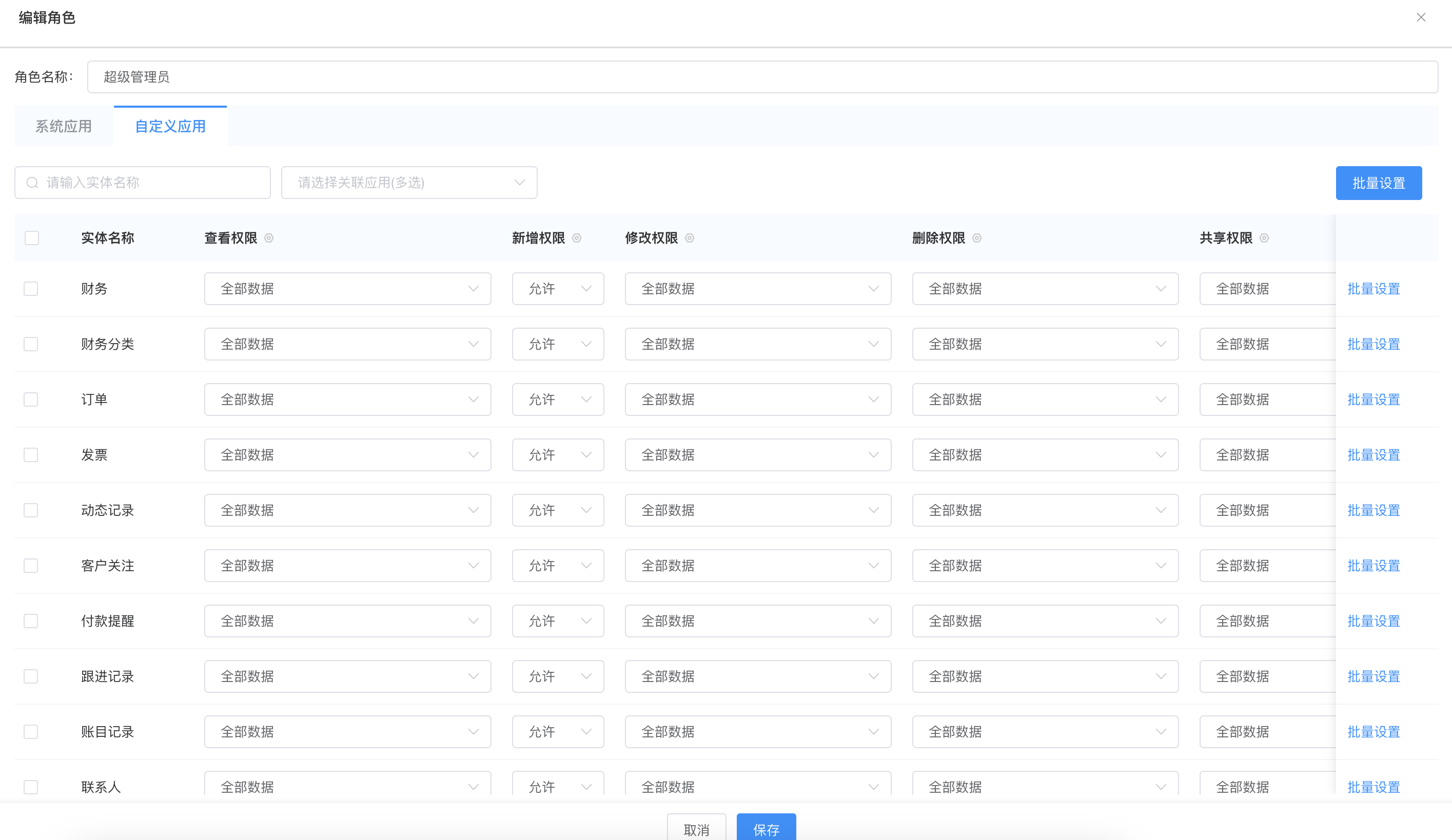Click the info icon next to 删除权限
The image size is (1452, 840).
point(977,238)
